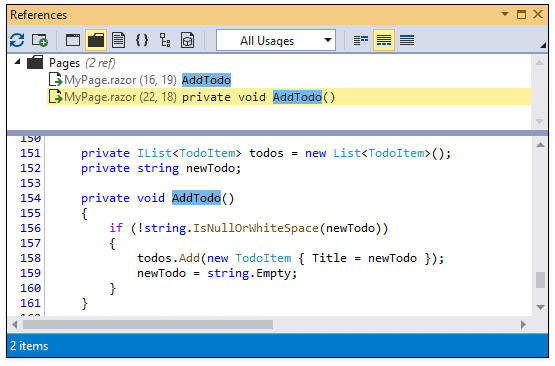
Task: Open the window position dropdown arrow in title bar
Action: click(x=505, y=14)
